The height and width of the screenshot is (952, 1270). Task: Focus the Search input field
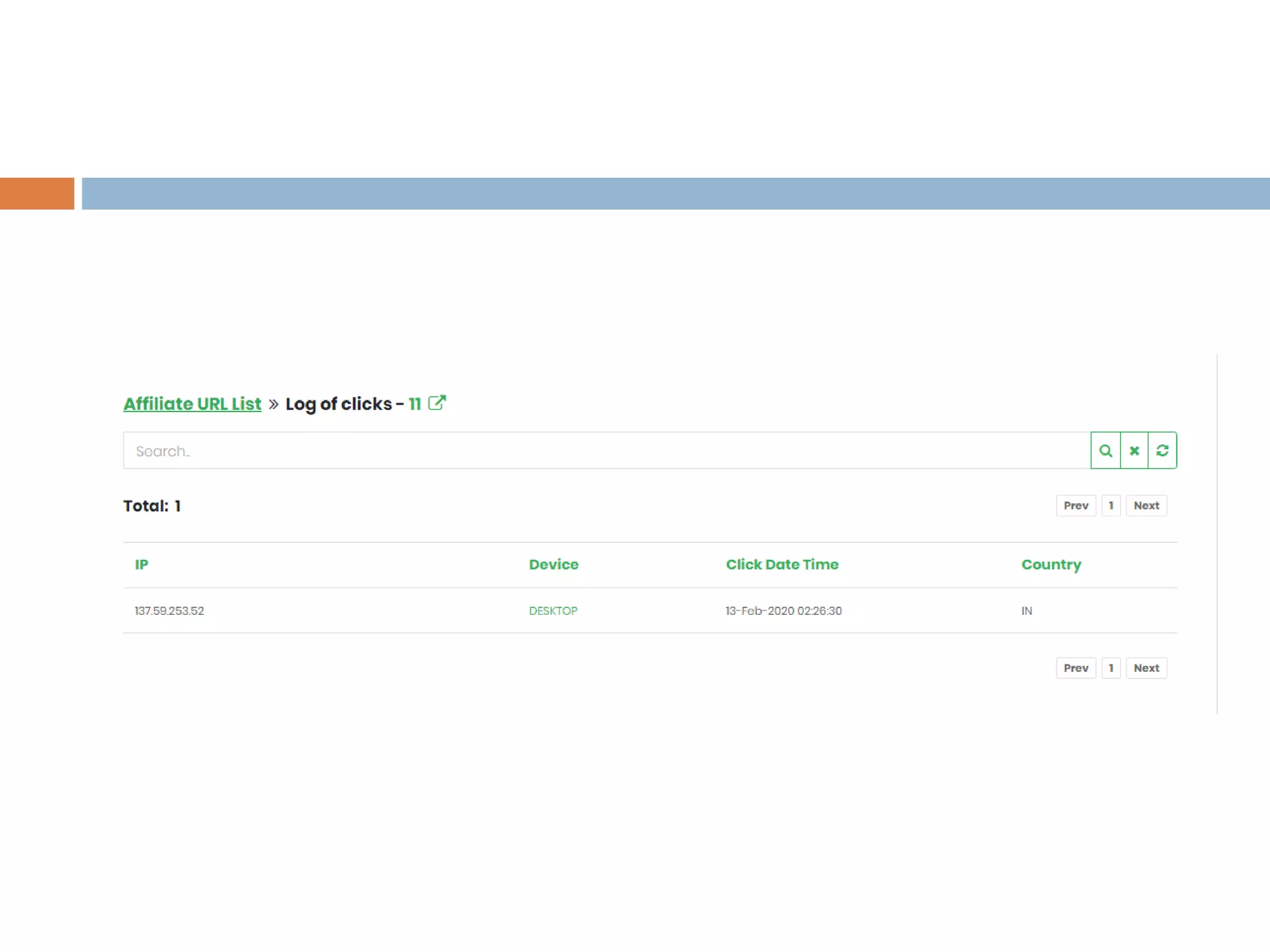[606, 451]
